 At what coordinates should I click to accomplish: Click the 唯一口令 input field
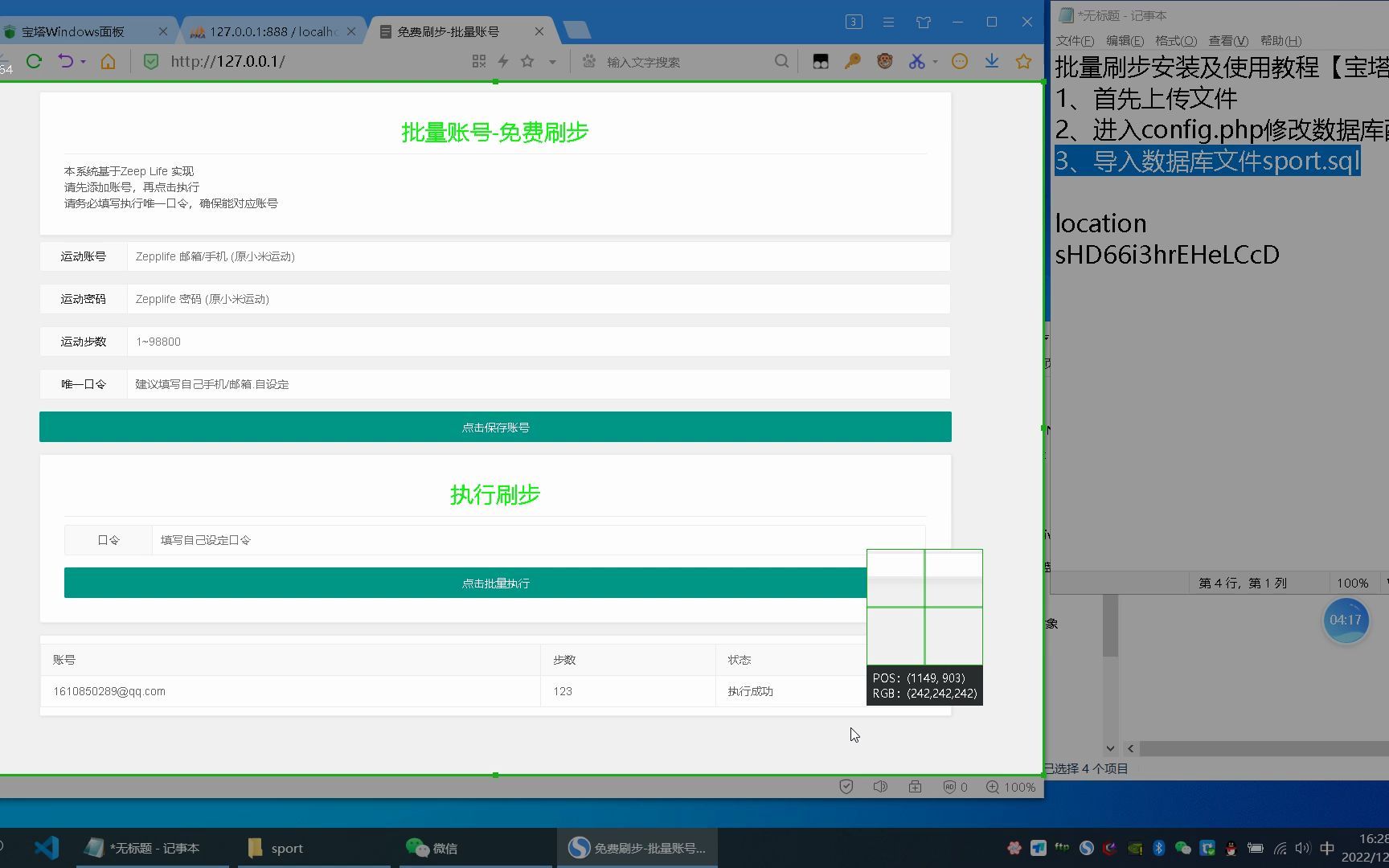point(539,384)
